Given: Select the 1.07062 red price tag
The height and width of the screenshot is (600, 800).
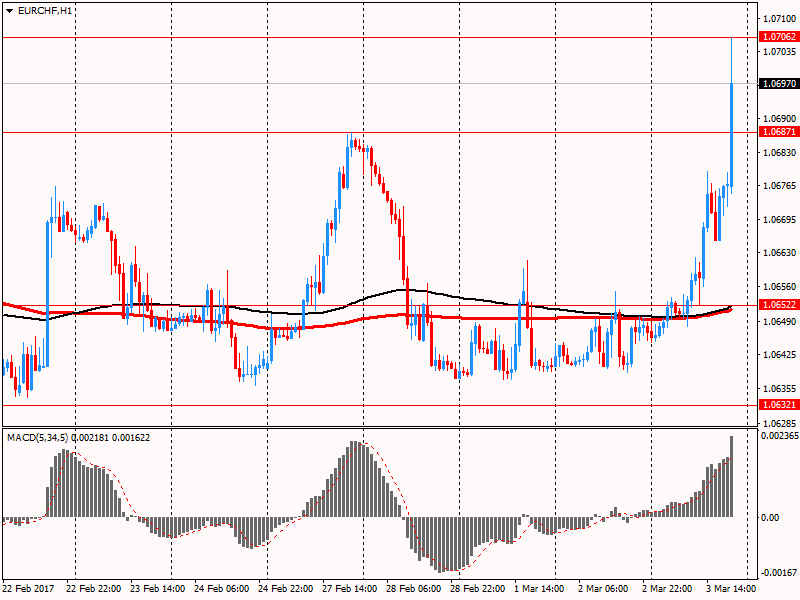Looking at the screenshot, I should 778,37.
